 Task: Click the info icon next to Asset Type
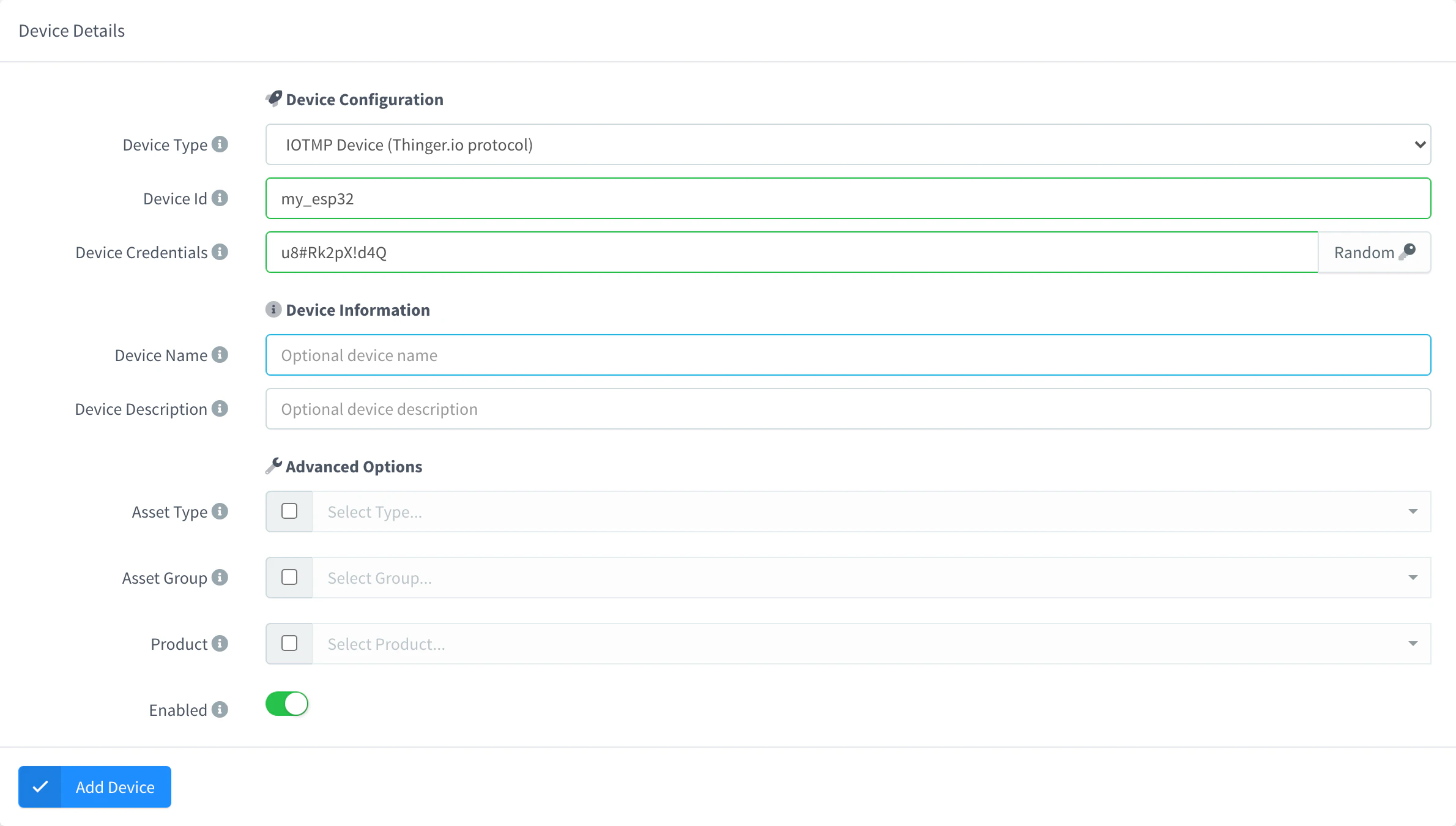(x=220, y=512)
